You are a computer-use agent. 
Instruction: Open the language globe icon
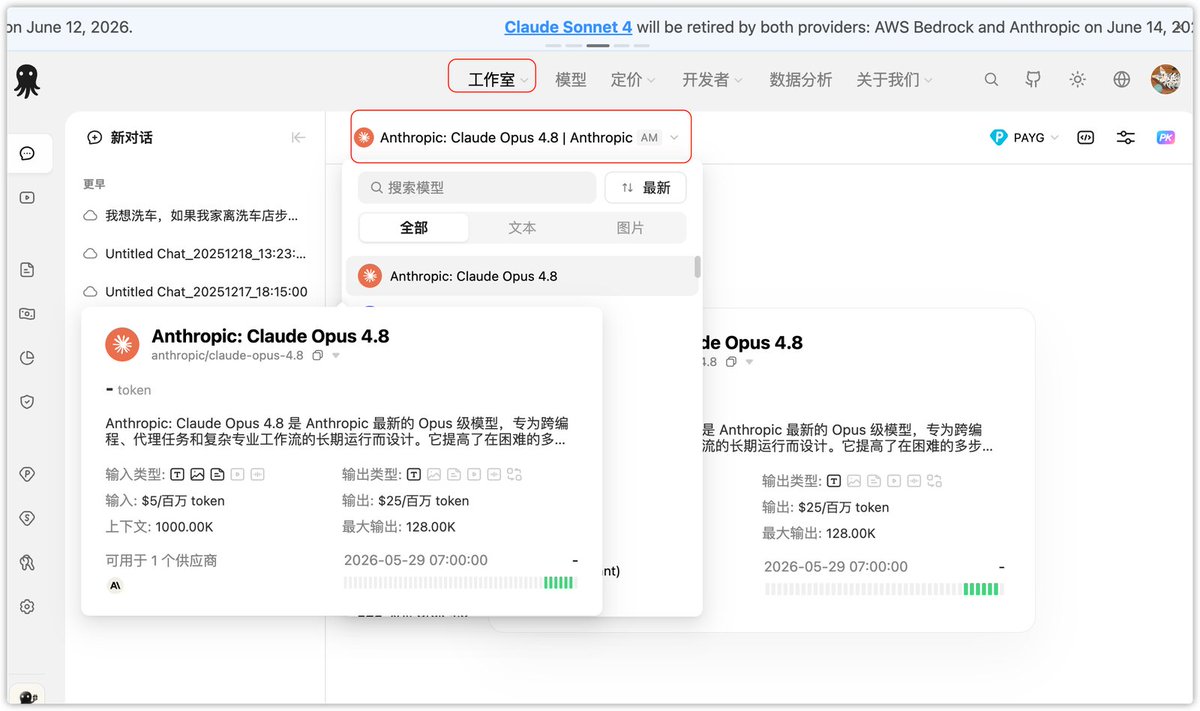point(1122,80)
